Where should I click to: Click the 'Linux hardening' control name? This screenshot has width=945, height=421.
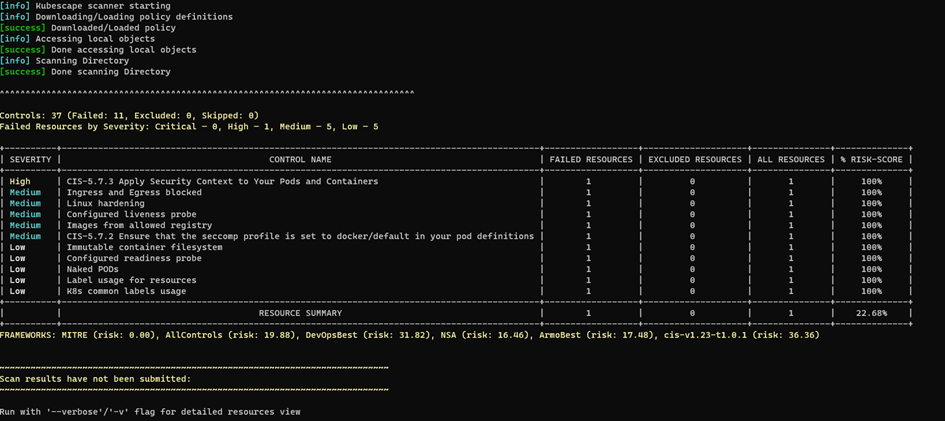(105, 203)
